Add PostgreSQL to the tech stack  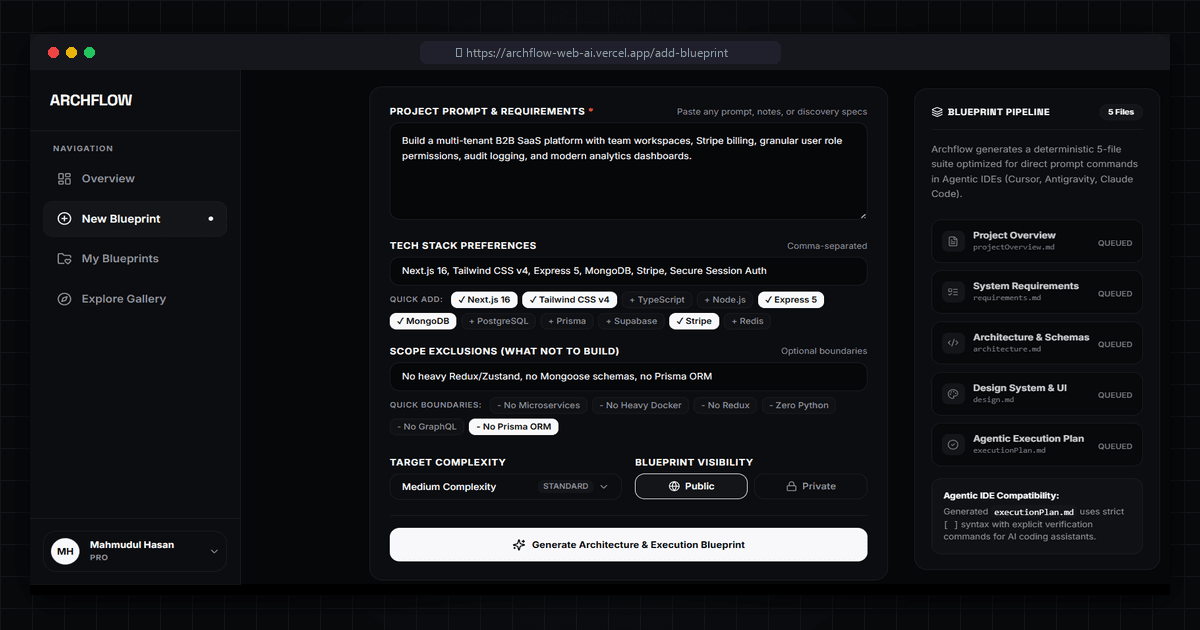(x=499, y=321)
